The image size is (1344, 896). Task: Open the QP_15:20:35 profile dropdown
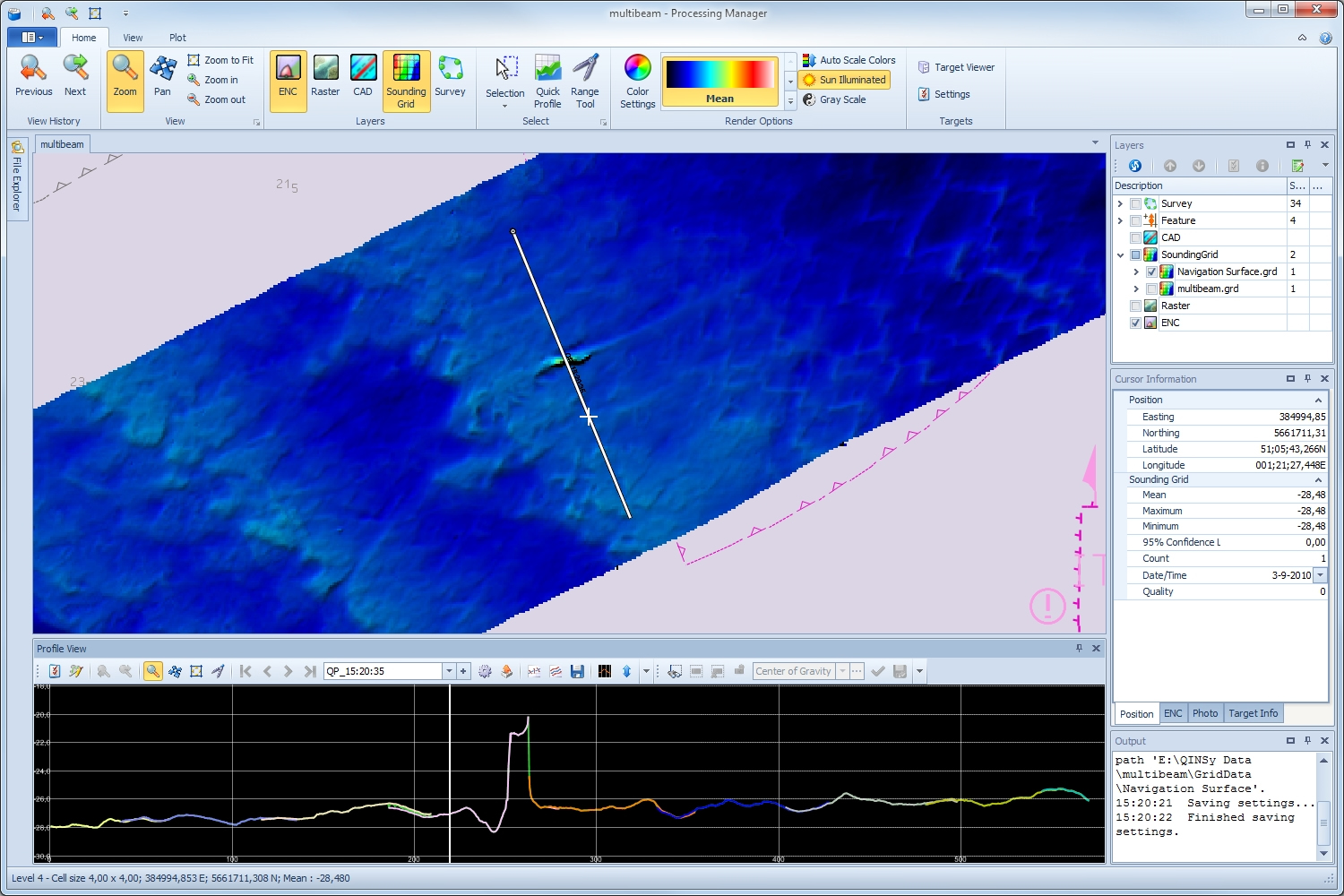pos(449,671)
